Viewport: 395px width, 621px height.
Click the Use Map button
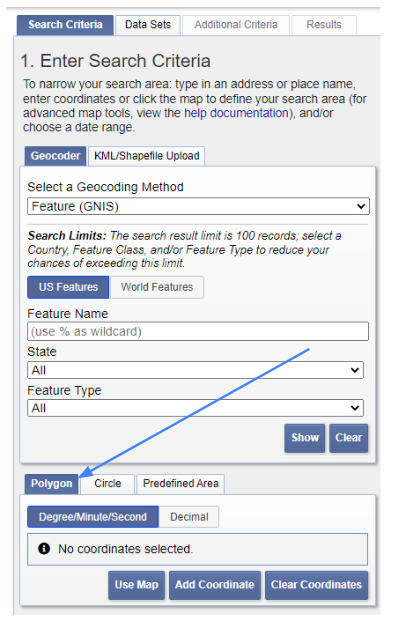point(136,585)
